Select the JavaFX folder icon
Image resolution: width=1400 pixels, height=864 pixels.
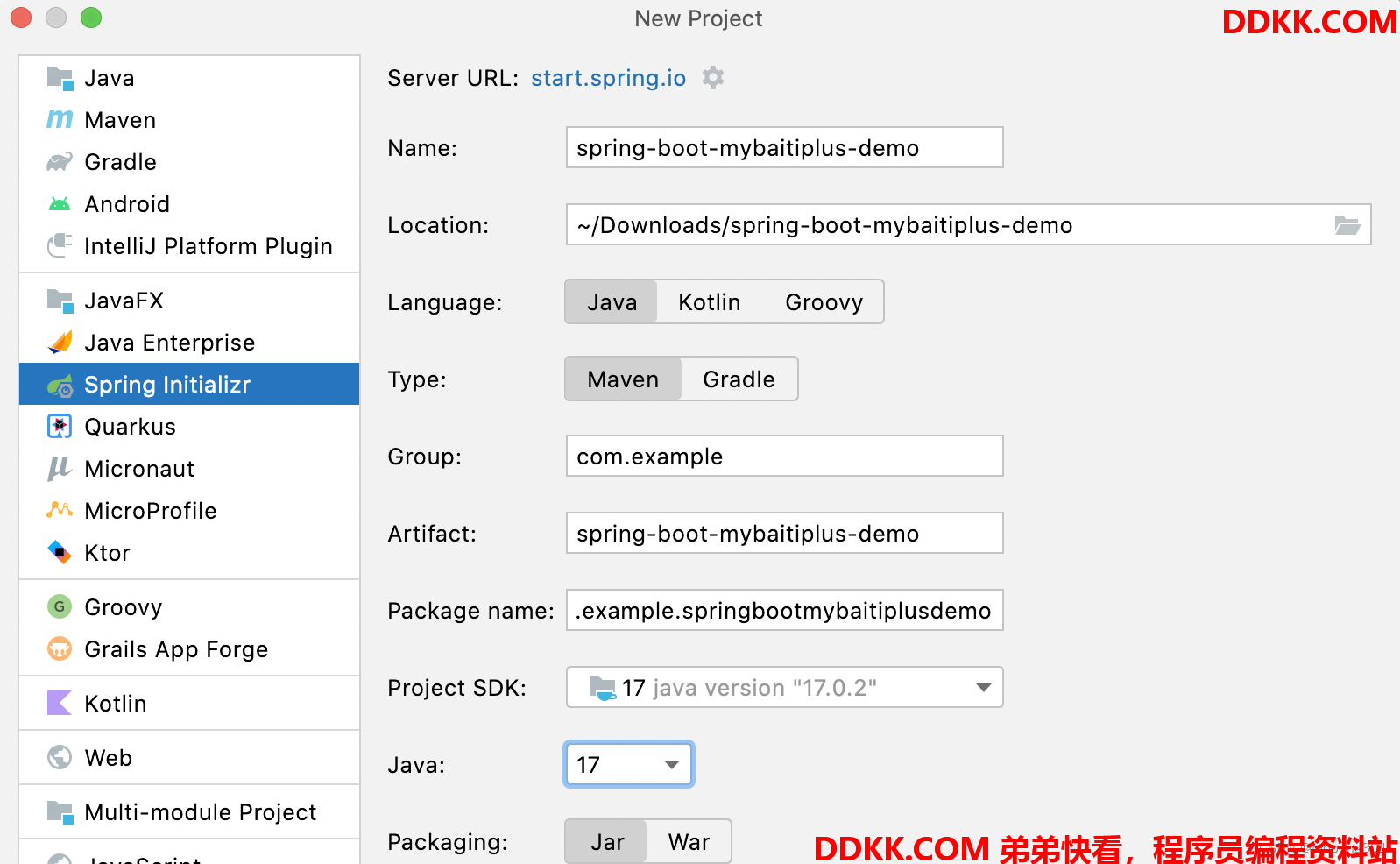click(60, 301)
